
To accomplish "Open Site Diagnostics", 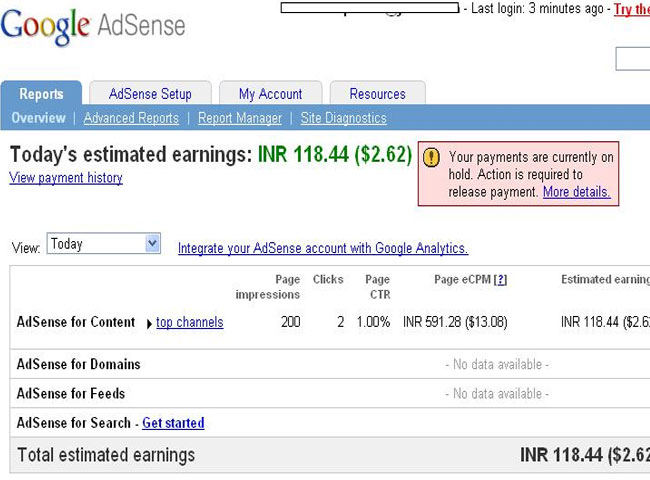I will 344,118.
